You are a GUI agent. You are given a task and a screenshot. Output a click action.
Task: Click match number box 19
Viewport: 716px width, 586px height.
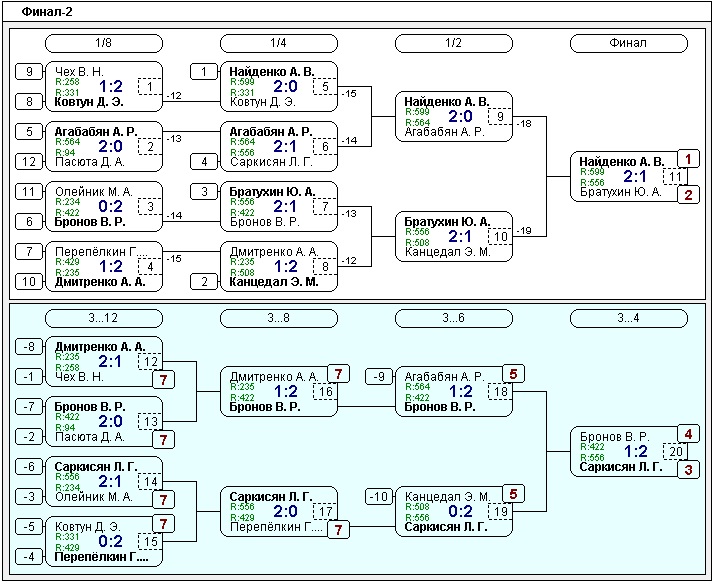(x=500, y=512)
